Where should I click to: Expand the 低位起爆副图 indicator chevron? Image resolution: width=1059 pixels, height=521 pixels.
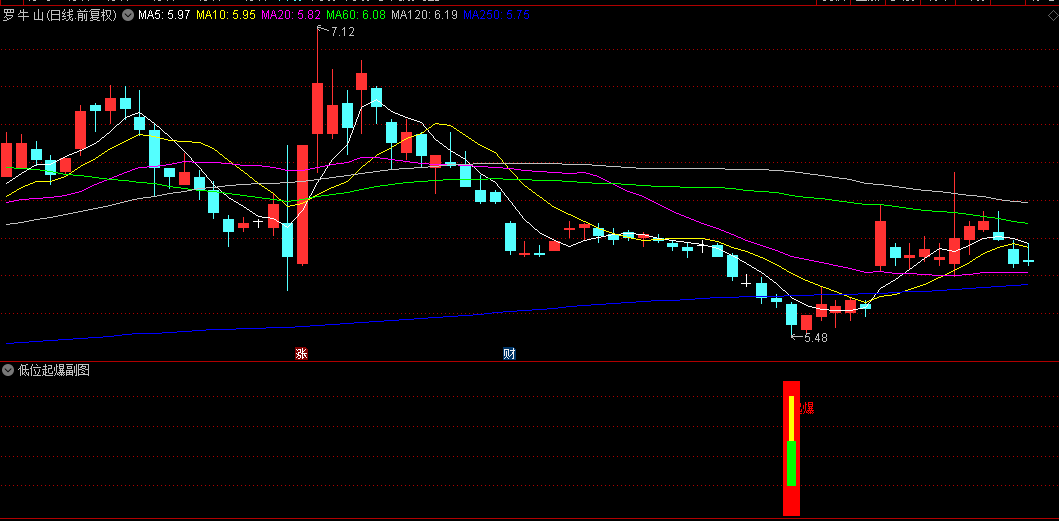[8, 370]
